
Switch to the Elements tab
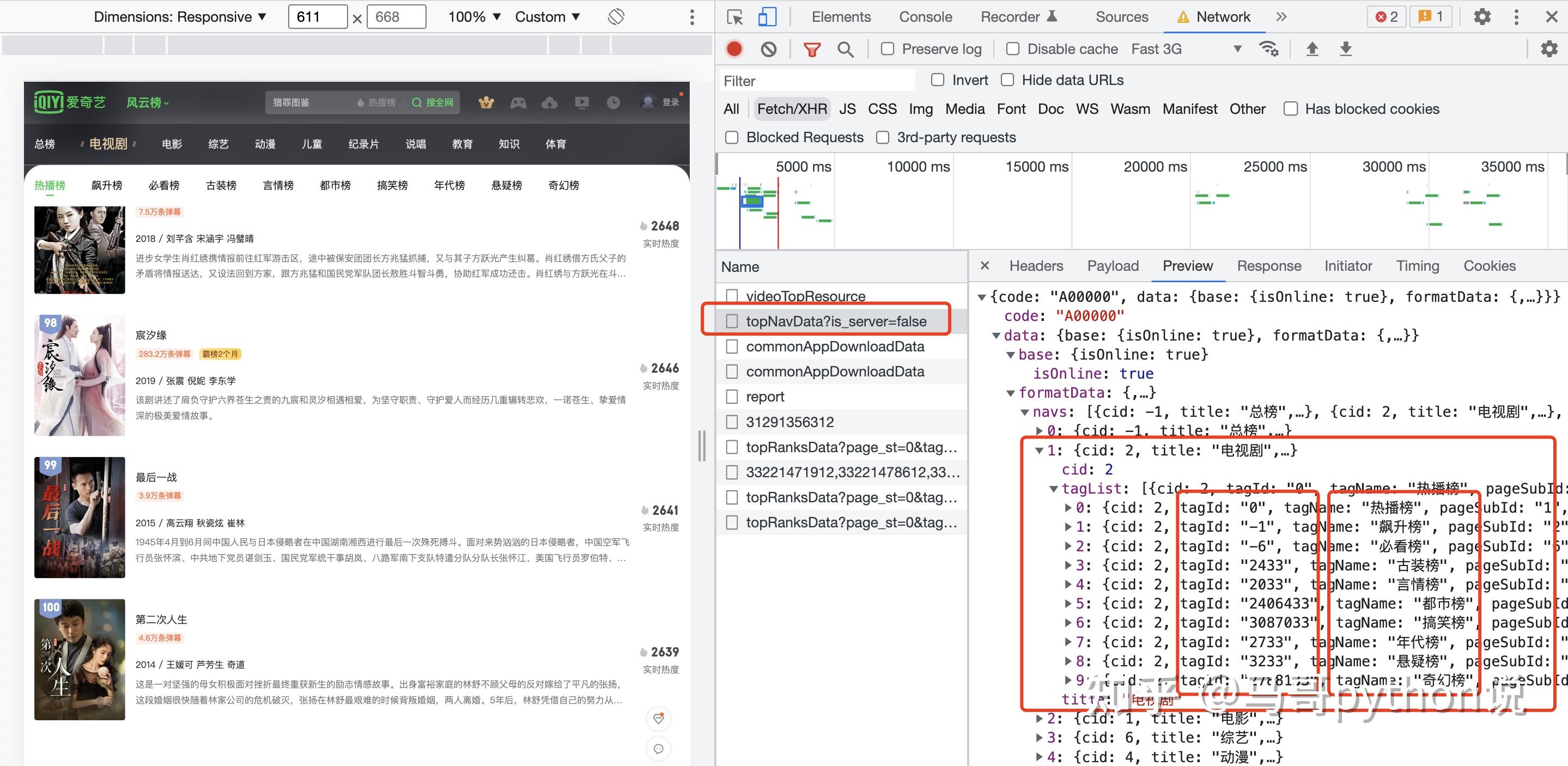tap(841, 17)
